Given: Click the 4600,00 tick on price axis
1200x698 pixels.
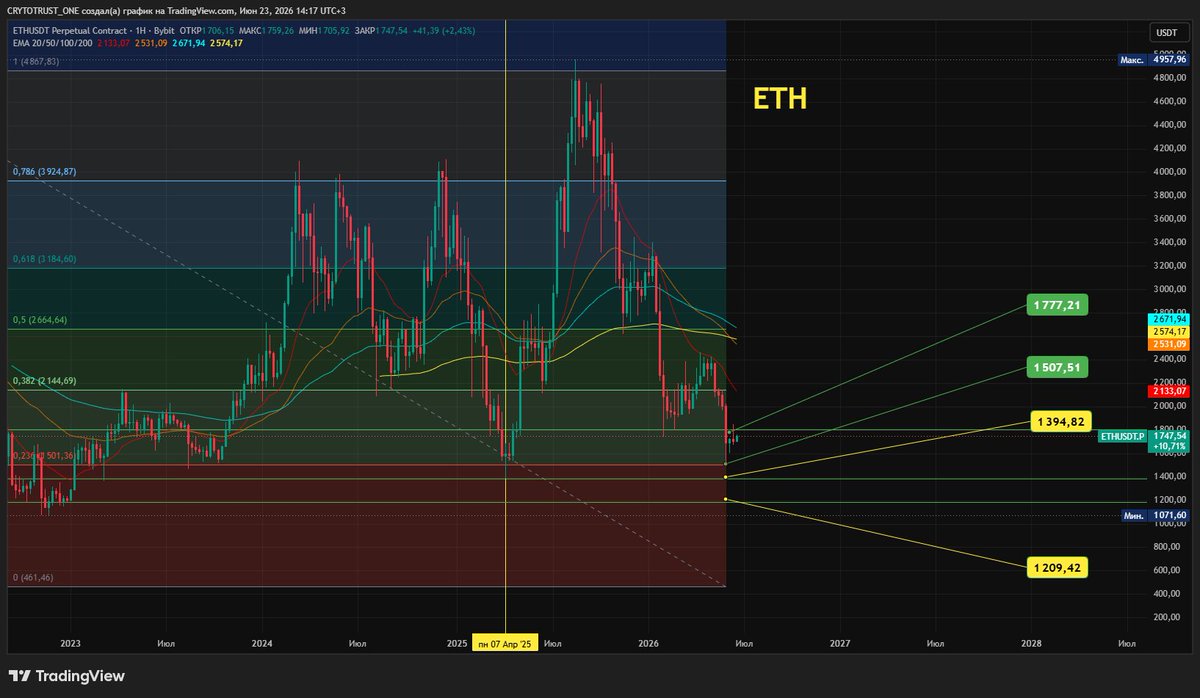Looking at the screenshot, I should pyautogui.click(x=1168, y=102).
